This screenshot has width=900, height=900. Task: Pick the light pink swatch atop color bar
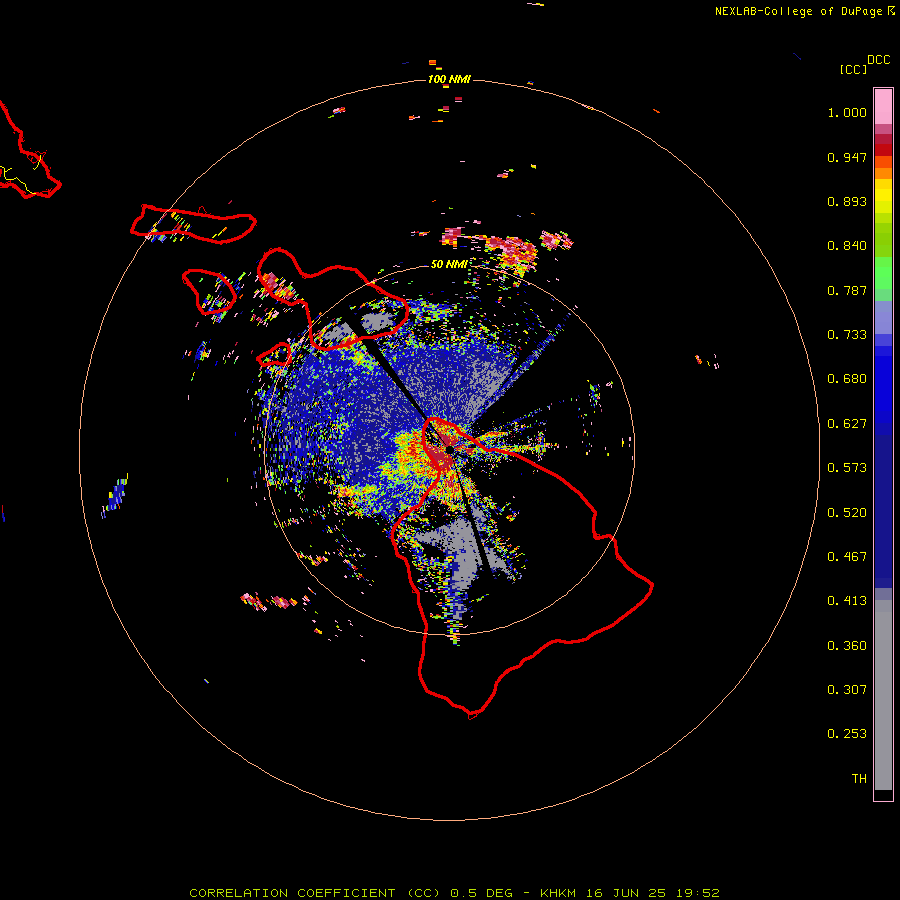(x=883, y=107)
